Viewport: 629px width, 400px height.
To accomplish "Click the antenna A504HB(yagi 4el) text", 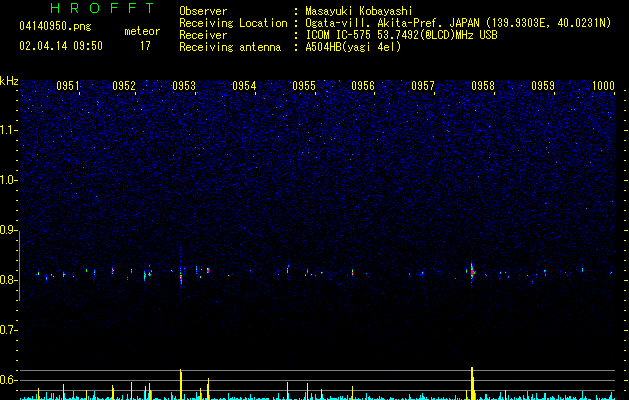I will (x=353, y=47).
